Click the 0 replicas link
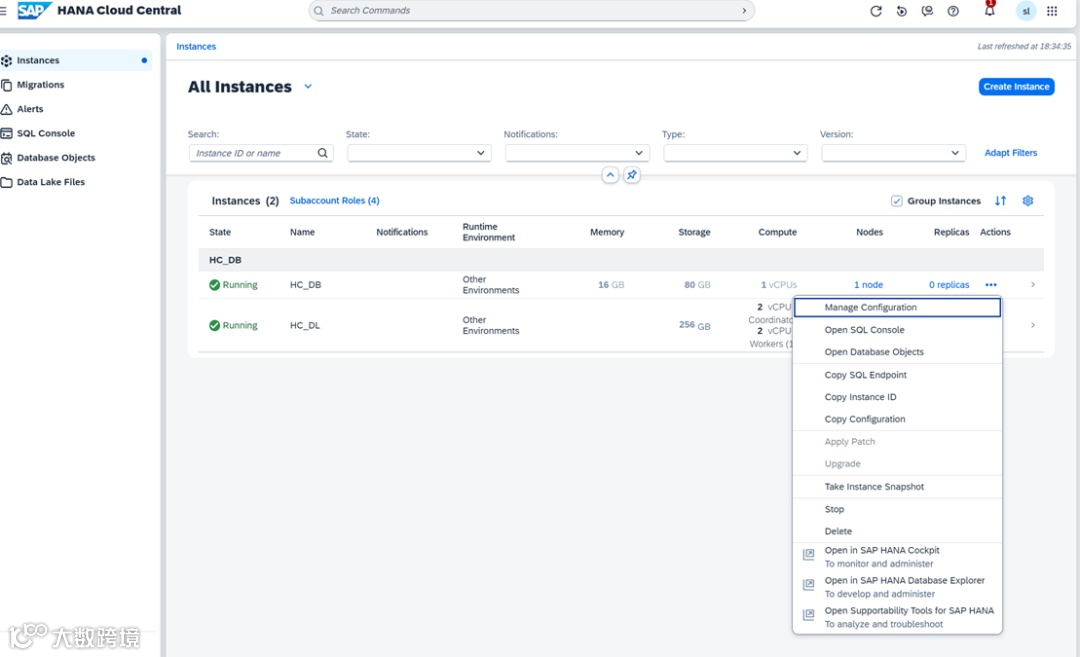1080x657 pixels. [x=948, y=284]
